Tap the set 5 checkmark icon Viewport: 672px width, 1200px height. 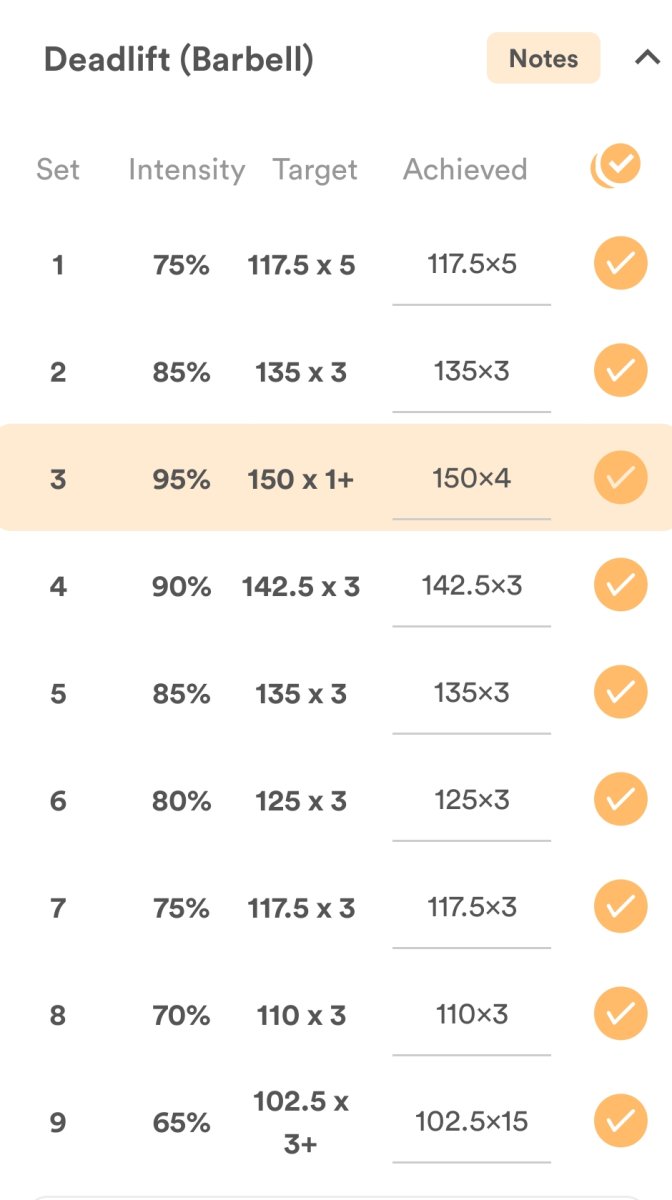click(620, 692)
